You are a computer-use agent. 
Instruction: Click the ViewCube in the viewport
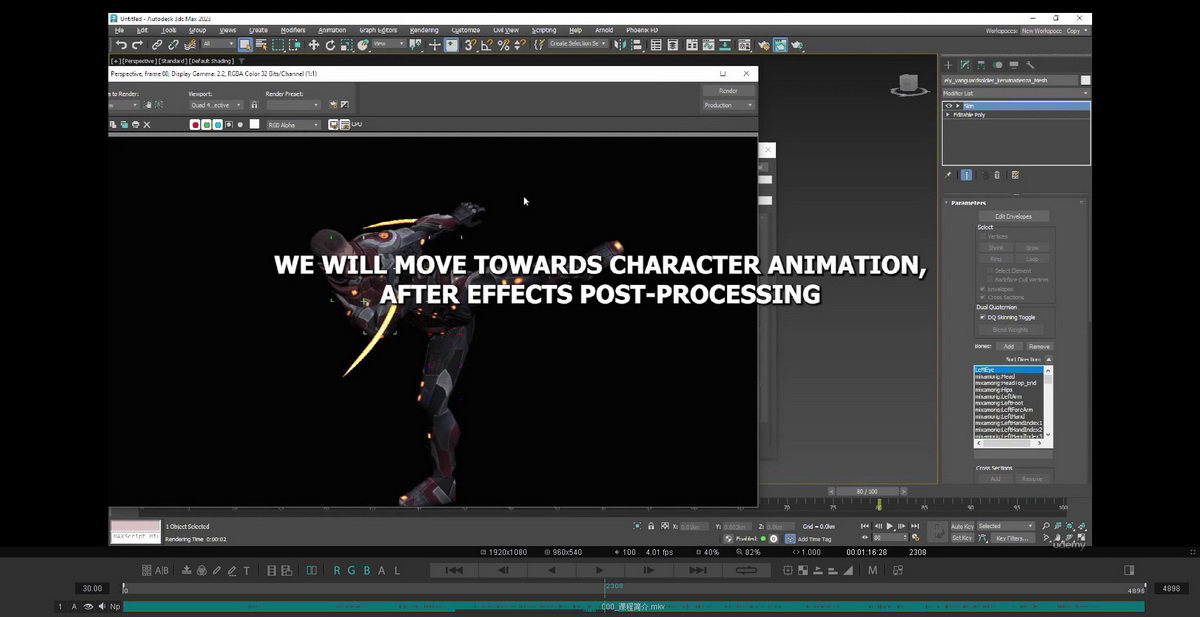pos(907,85)
